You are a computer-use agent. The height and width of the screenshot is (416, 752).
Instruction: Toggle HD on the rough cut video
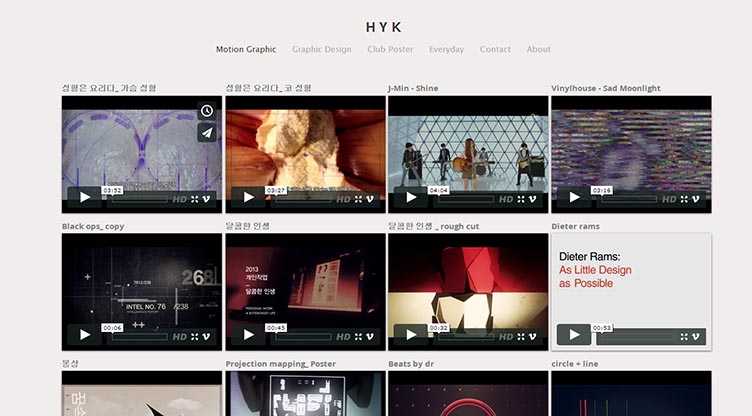pyautogui.click(x=506, y=337)
